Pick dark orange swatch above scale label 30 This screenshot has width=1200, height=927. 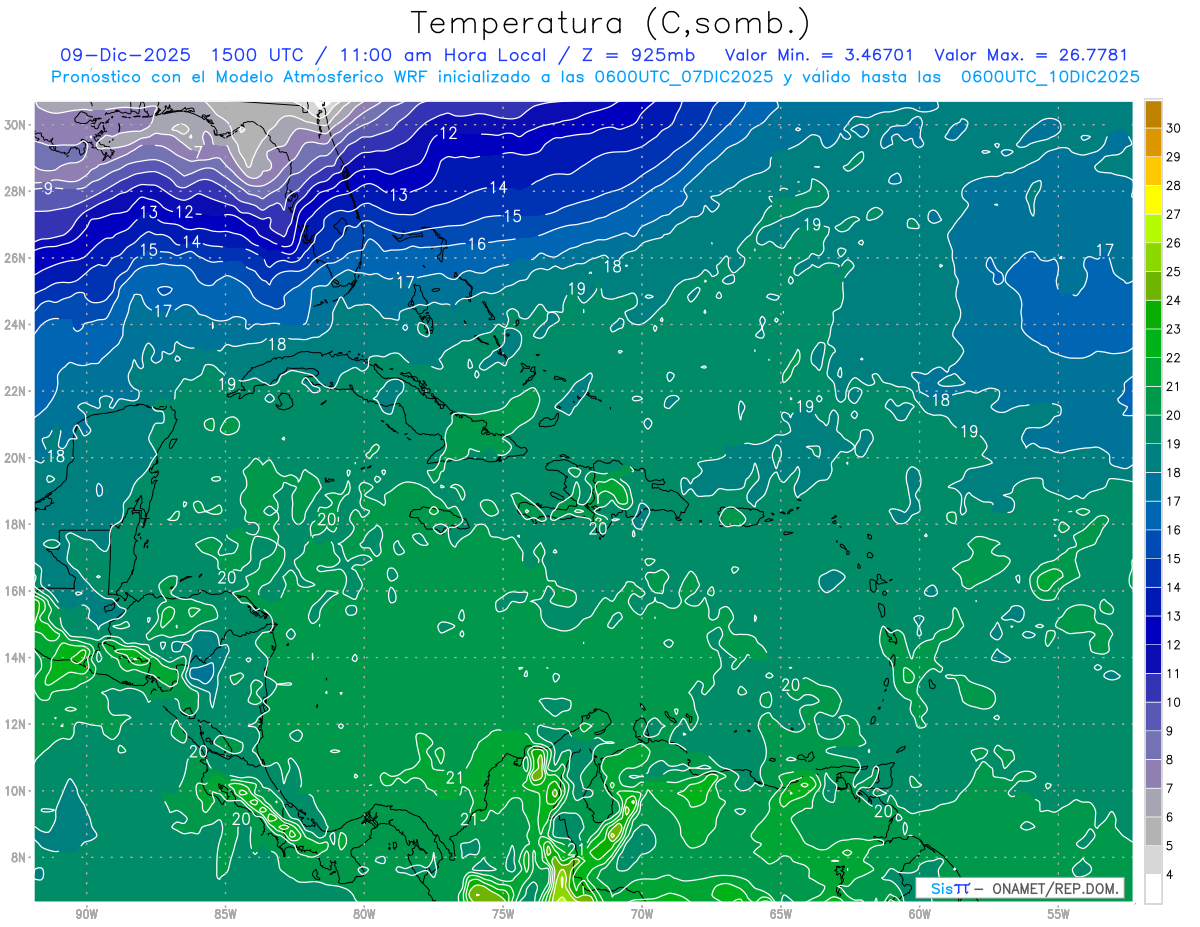pos(1154,114)
